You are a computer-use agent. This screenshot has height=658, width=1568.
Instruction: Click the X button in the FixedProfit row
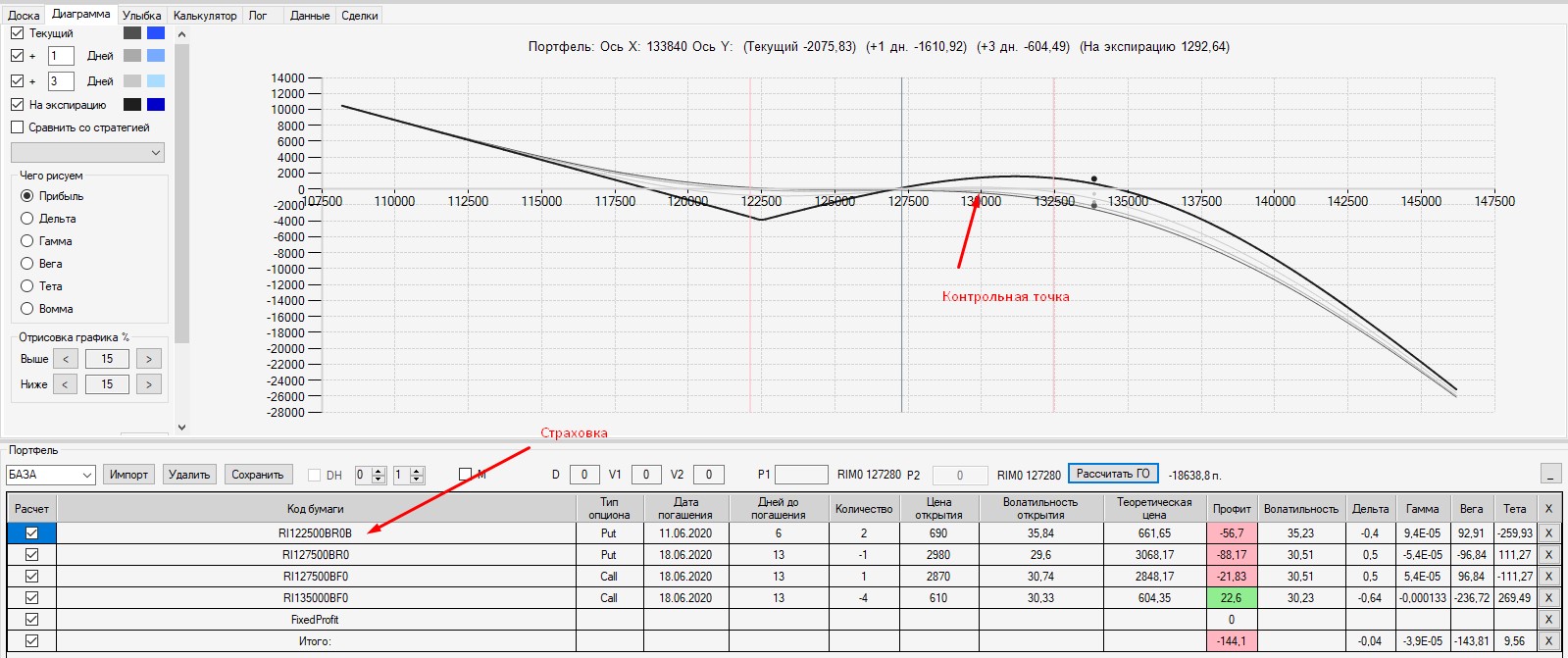click(x=1548, y=620)
